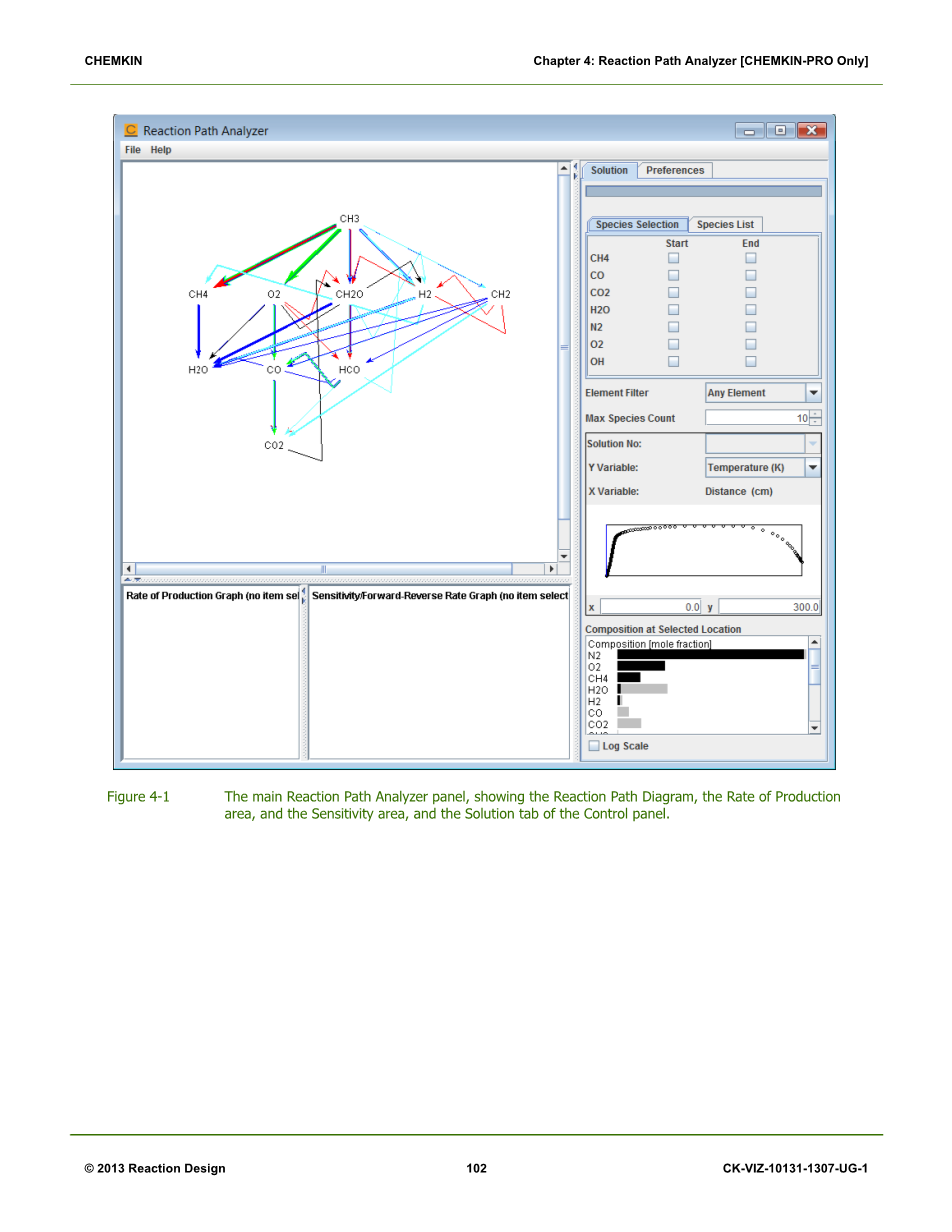Viewport: 952px width, 1232px height.
Task: Click the x coordinate value field
Action: [650, 607]
